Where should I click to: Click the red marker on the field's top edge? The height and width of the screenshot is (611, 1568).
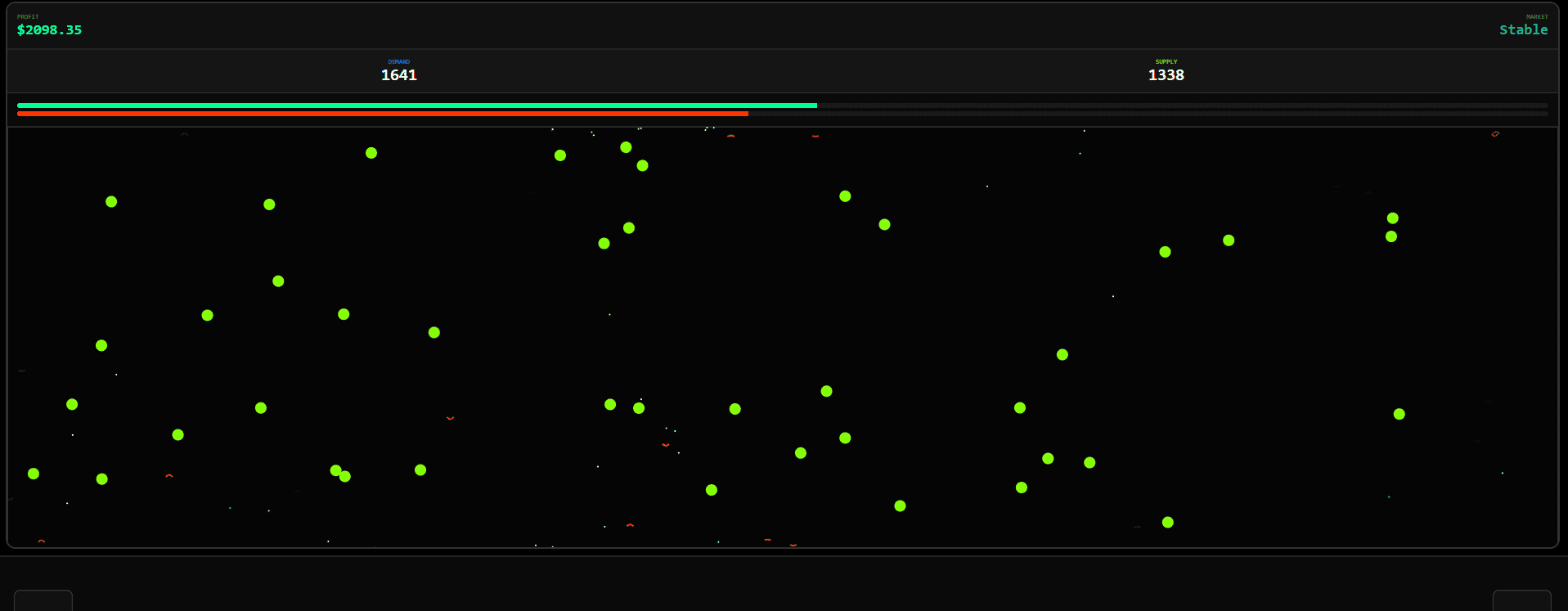point(815,136)
